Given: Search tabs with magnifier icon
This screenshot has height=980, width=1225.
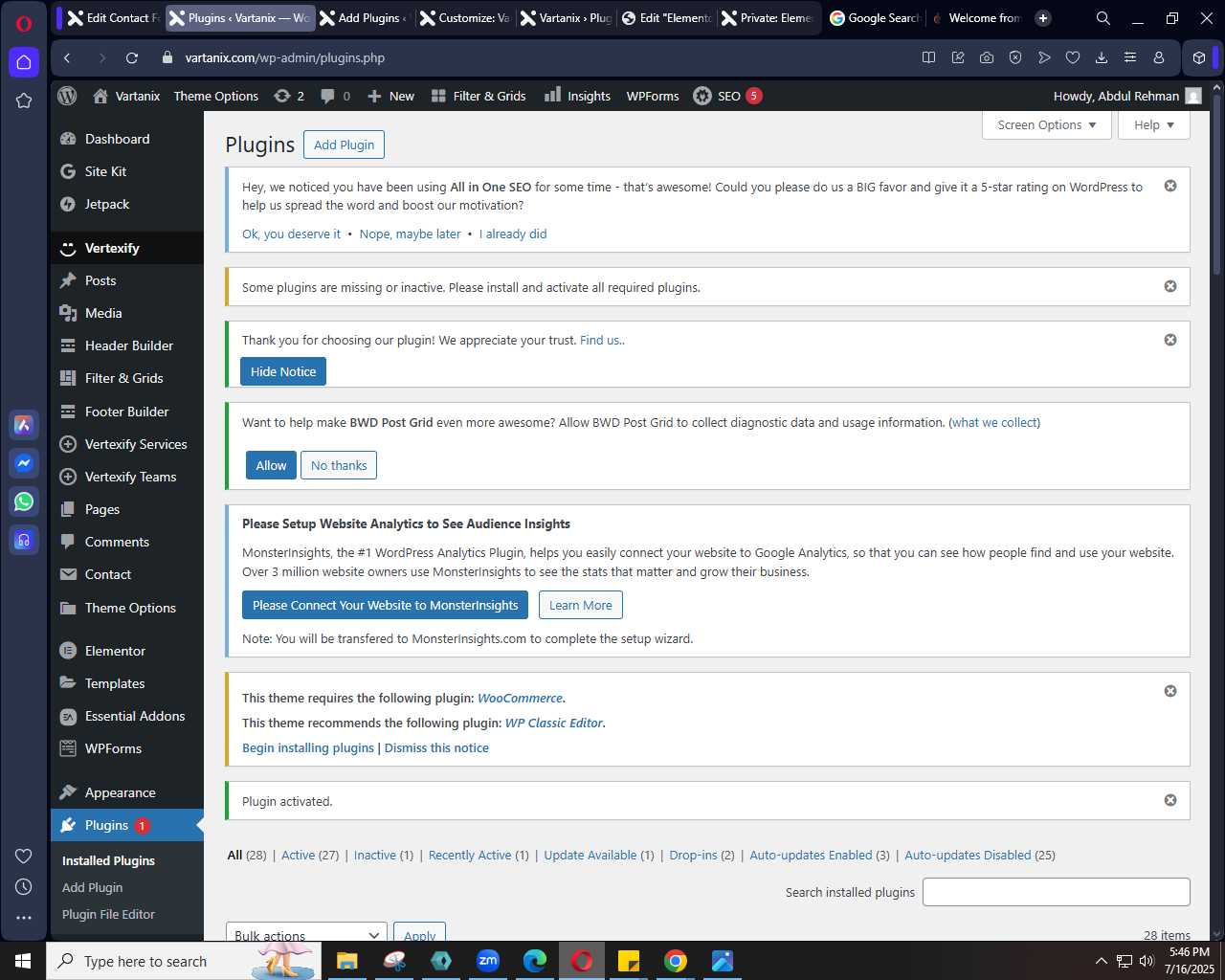Looking at the screenshot, I should (1103, 18).
